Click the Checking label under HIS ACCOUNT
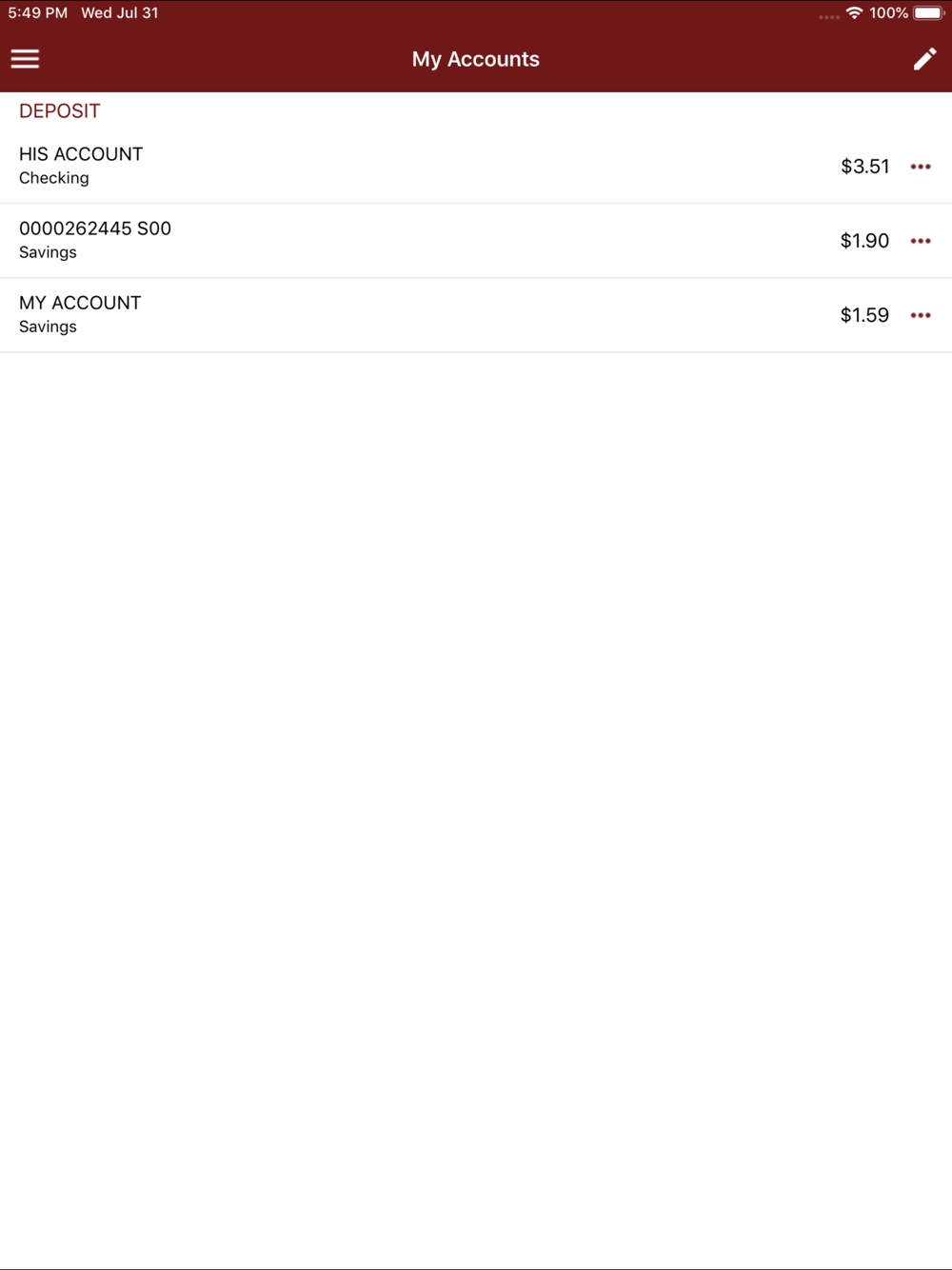Viewport: 952px width, 1270px height. pos(54,178)
